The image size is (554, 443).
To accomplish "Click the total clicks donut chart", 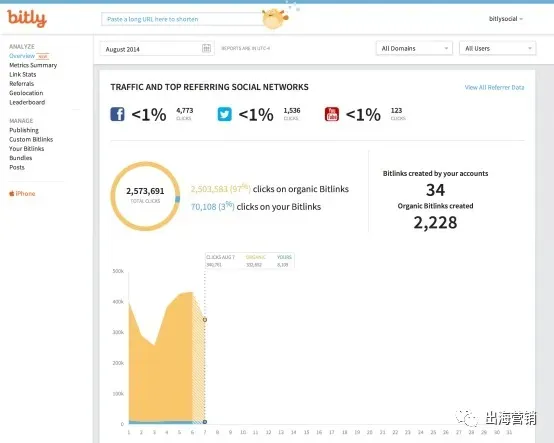I will coord(145,196).
